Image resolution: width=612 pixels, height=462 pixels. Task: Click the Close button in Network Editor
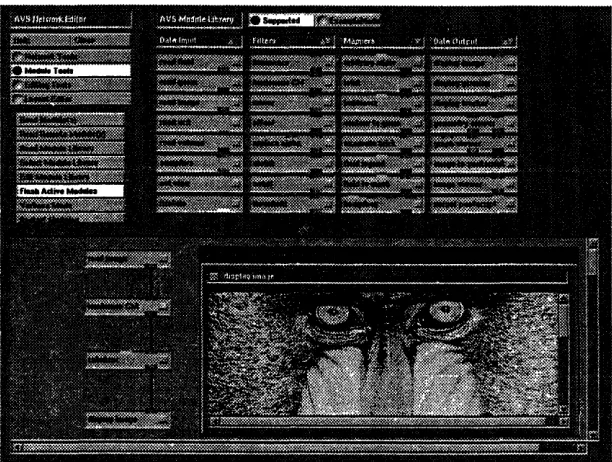tap(100, 40)
